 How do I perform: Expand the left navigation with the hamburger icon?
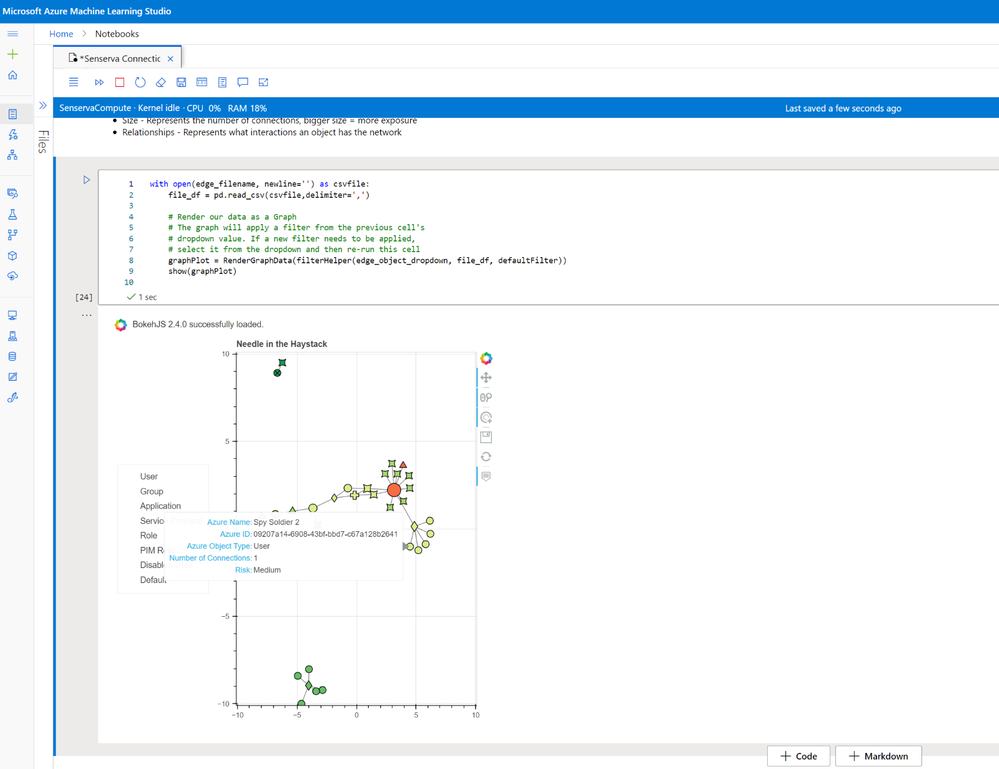(x=14, y=33)
